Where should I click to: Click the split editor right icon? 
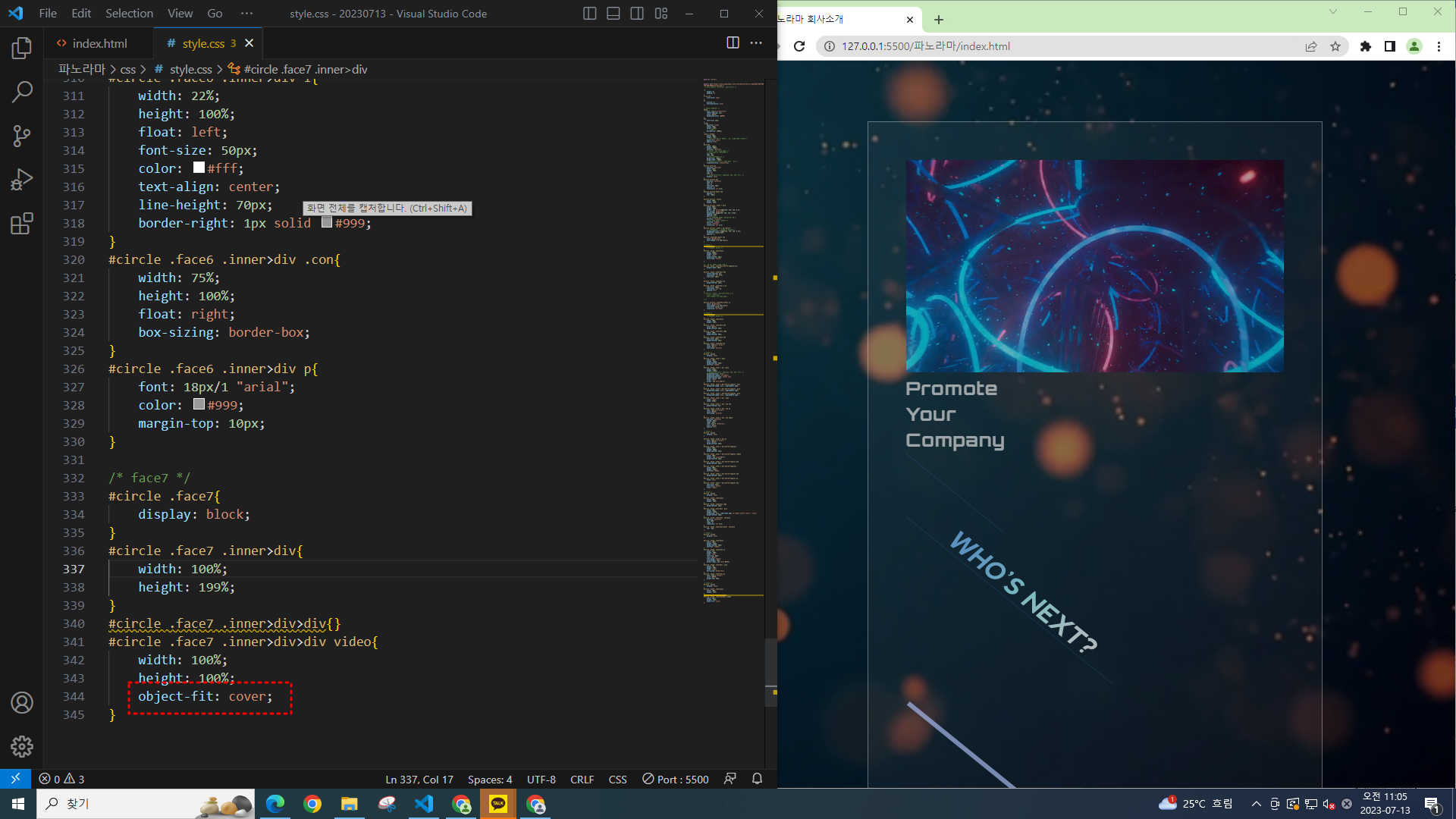(733, 43)
